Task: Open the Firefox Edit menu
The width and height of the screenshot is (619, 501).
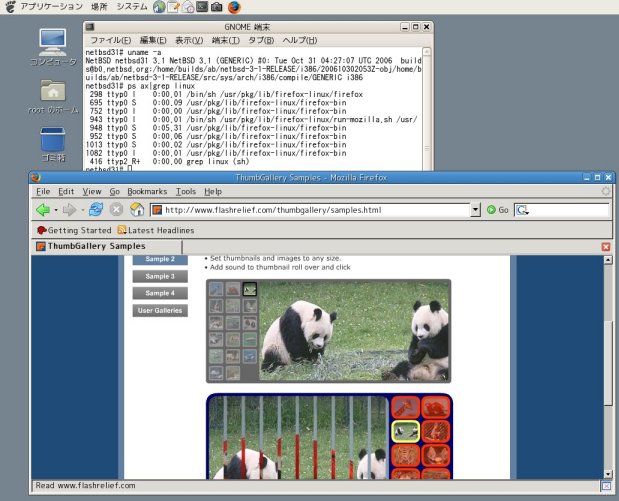Action: (x=66, y=191)
